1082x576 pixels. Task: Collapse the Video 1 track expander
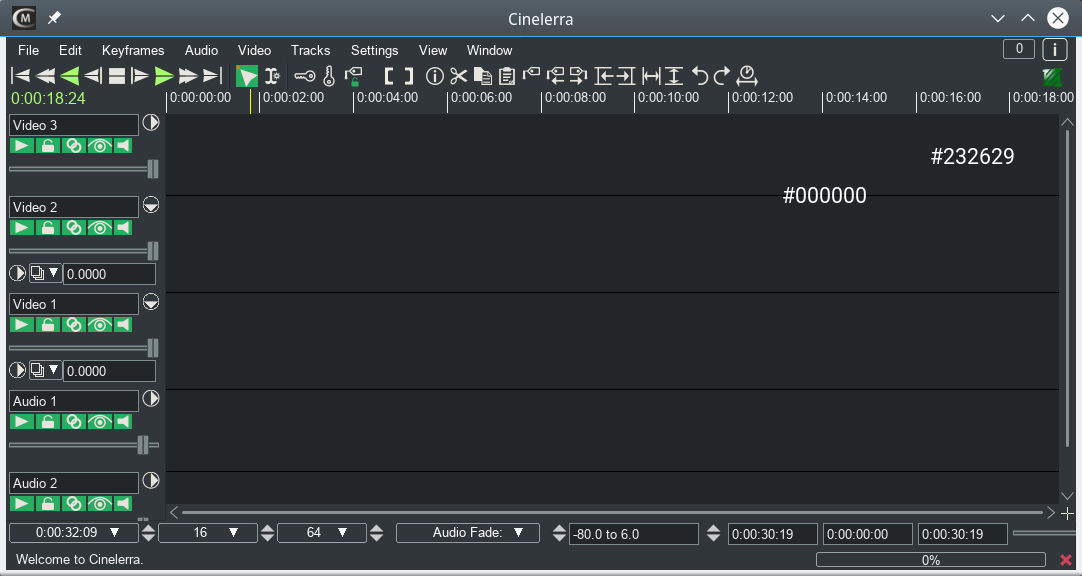coord(151,302)
